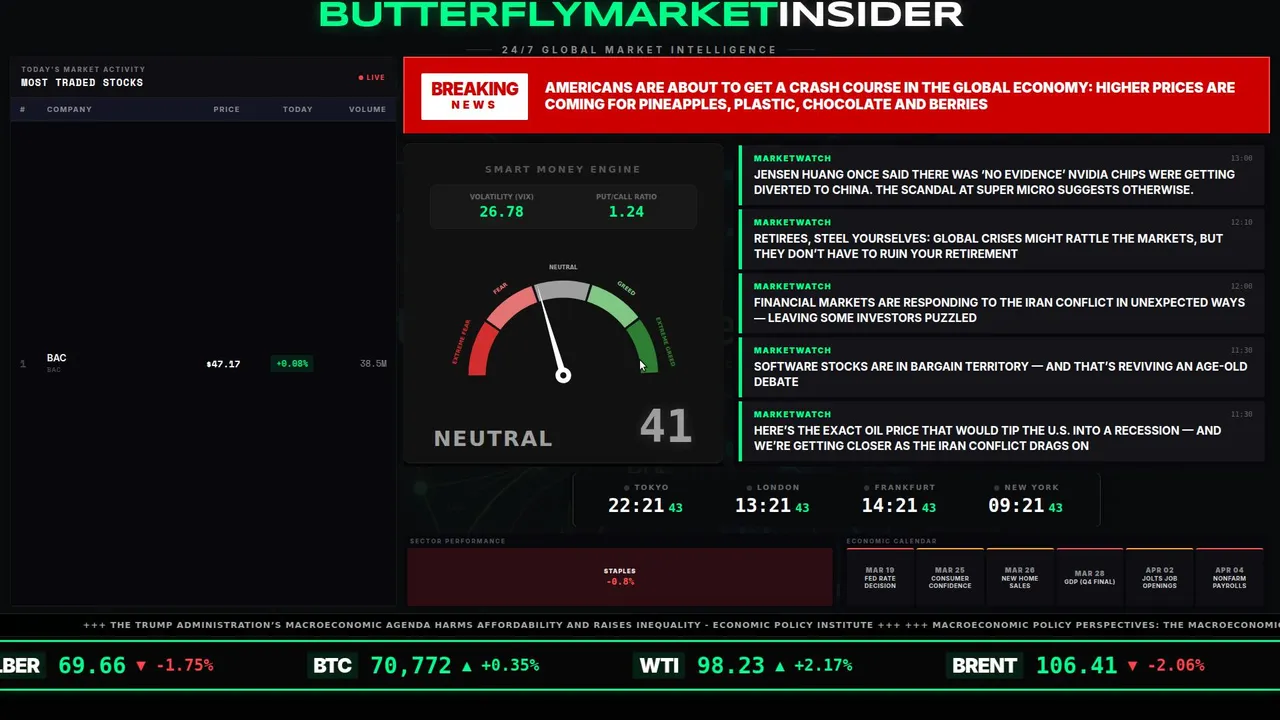Click the WTI ticker label
Viewport: 1280px width, 720px height.
pyautogui.click(x=659, y=665)
